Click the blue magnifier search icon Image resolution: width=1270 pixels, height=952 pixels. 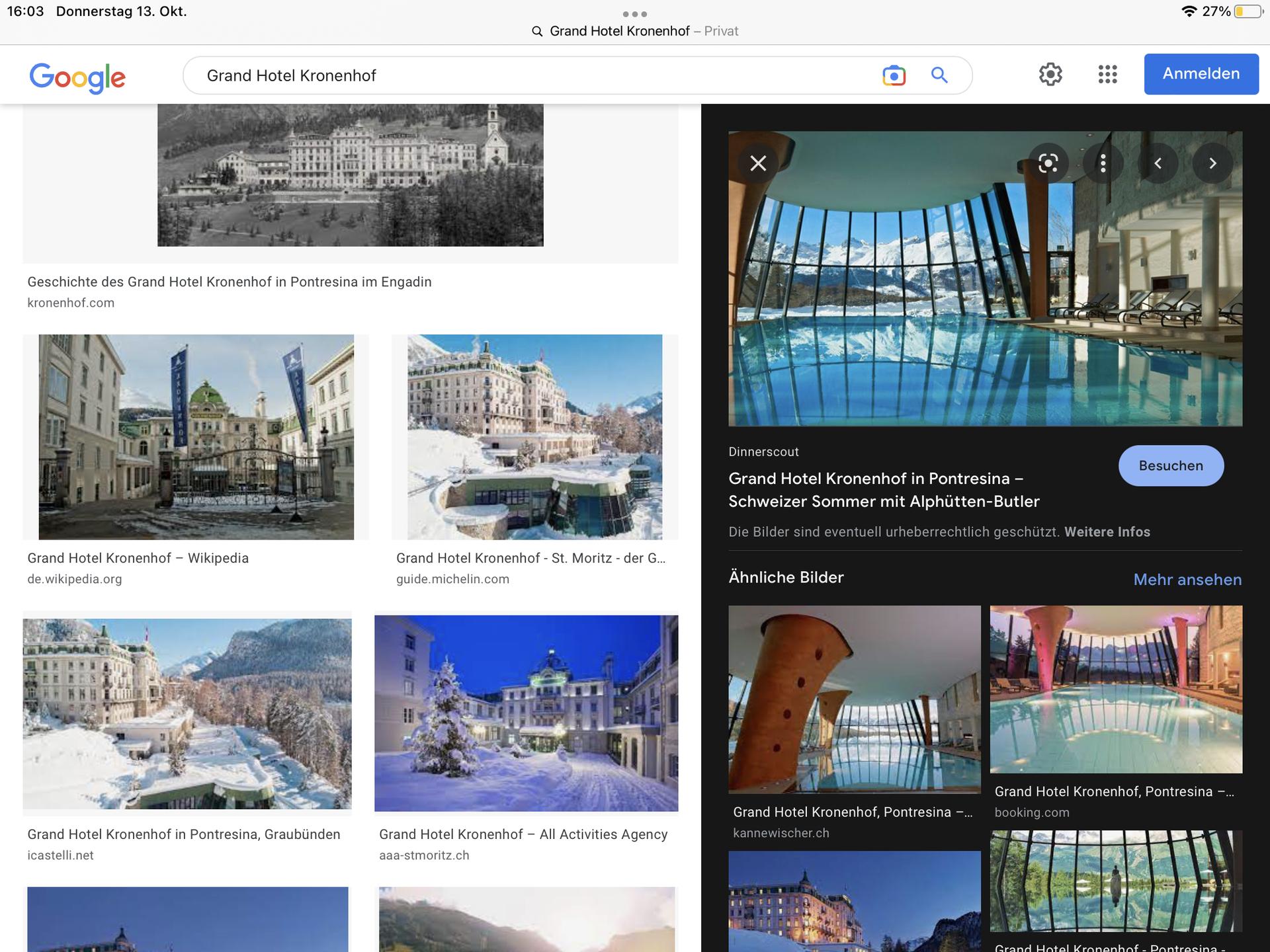[x=939, y=75]
